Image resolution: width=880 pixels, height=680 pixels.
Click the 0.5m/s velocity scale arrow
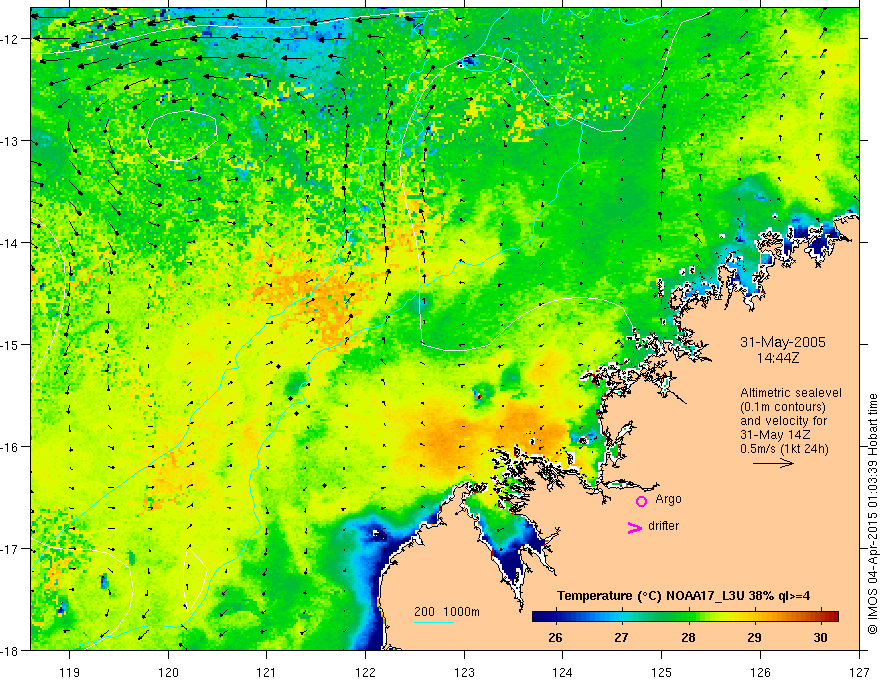coord(773,463)
